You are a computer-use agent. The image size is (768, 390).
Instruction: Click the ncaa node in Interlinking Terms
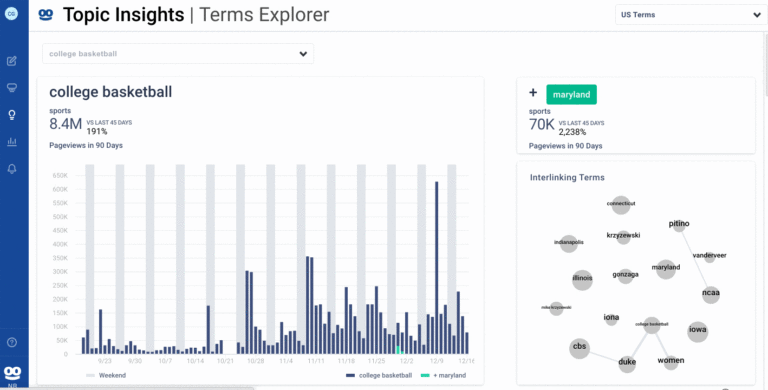[x=711, y=293]
